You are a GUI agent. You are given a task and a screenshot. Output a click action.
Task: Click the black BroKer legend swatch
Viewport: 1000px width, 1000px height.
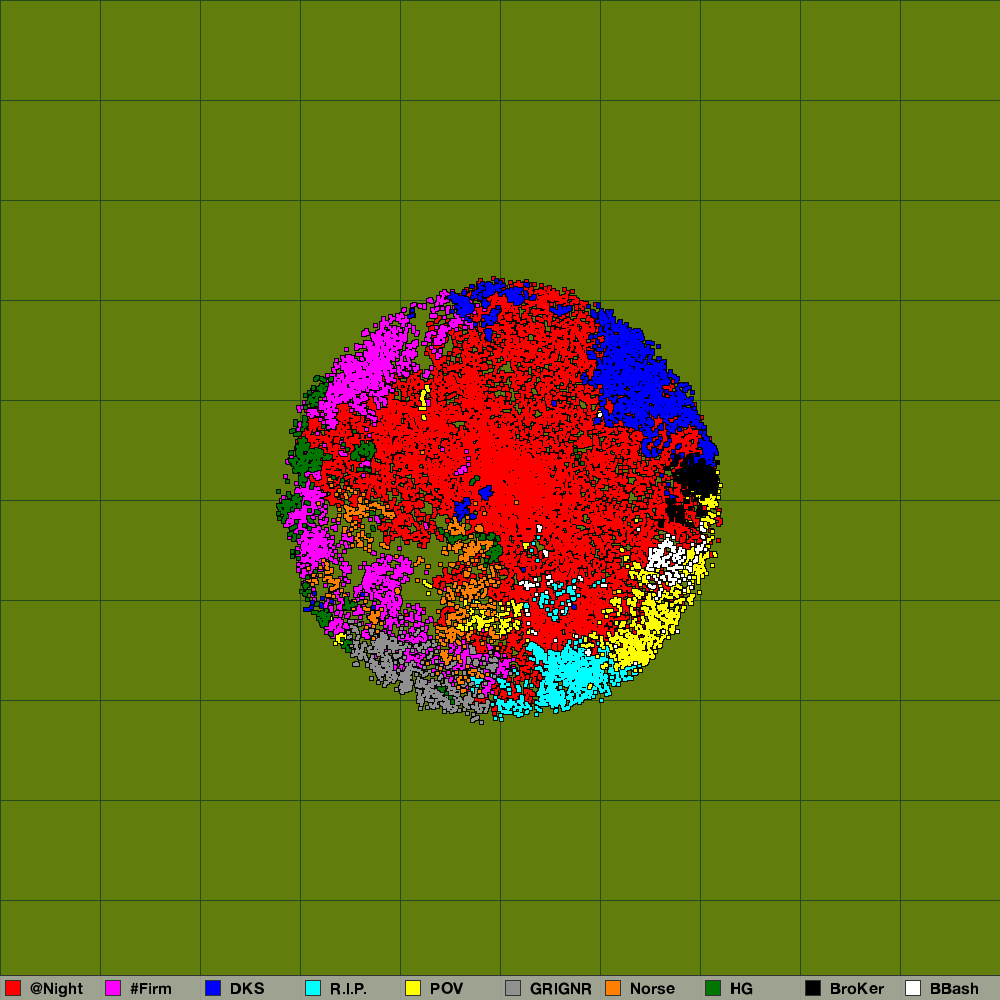pyautogui.click(x=813, y=988)
